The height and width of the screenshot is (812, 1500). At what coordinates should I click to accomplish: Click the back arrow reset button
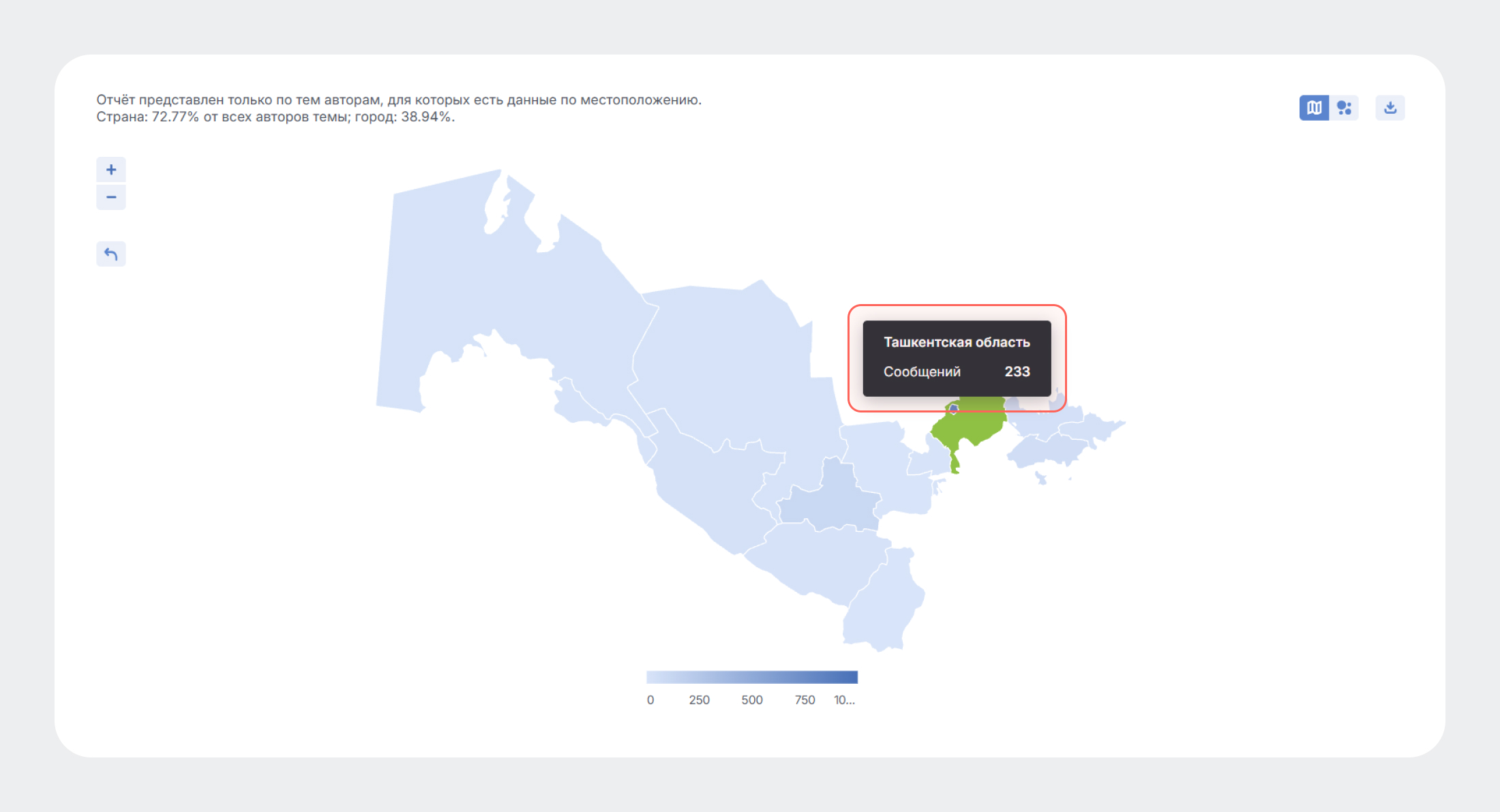click(x=111, y=254)
